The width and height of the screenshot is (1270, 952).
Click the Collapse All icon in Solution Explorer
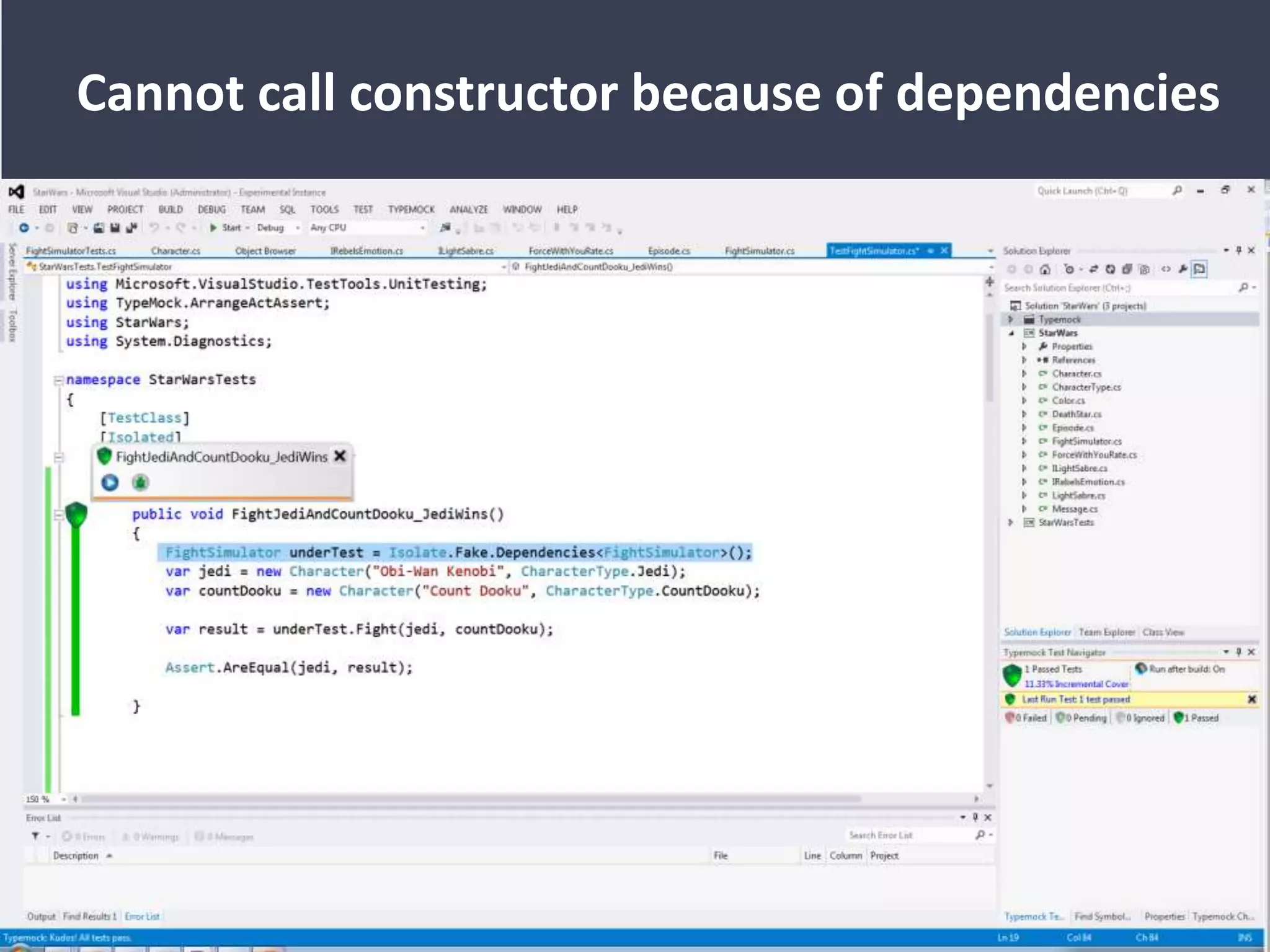click(1127, 269)
